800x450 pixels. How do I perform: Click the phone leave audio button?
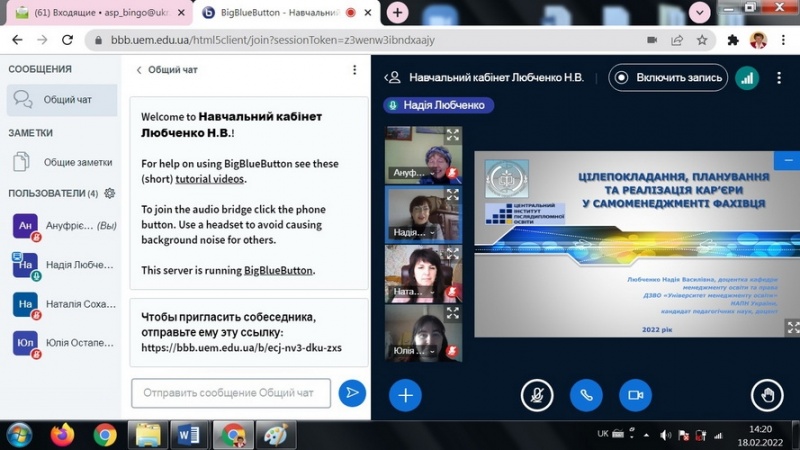tap(586, 395)
